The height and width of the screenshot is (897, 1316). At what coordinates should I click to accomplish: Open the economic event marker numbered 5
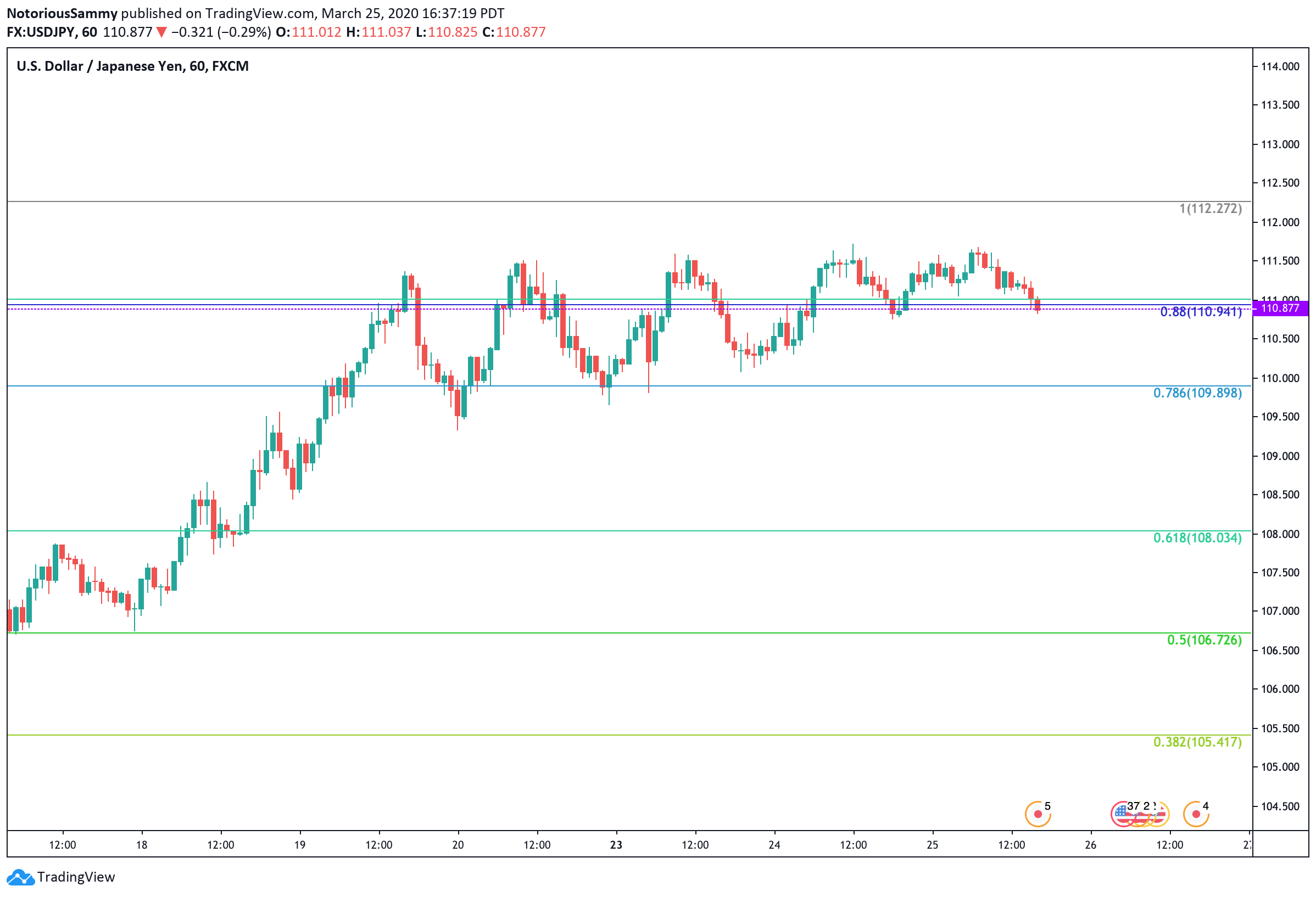(1038, 814)
